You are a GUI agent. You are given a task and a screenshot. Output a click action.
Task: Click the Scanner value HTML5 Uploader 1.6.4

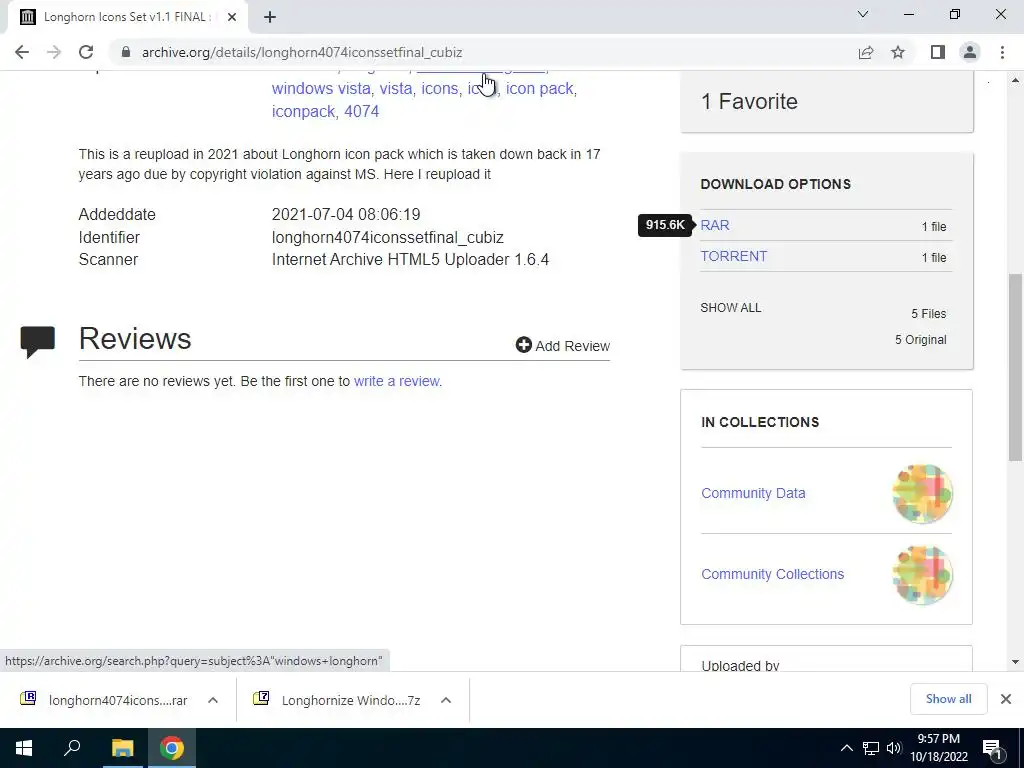(410, 260)
